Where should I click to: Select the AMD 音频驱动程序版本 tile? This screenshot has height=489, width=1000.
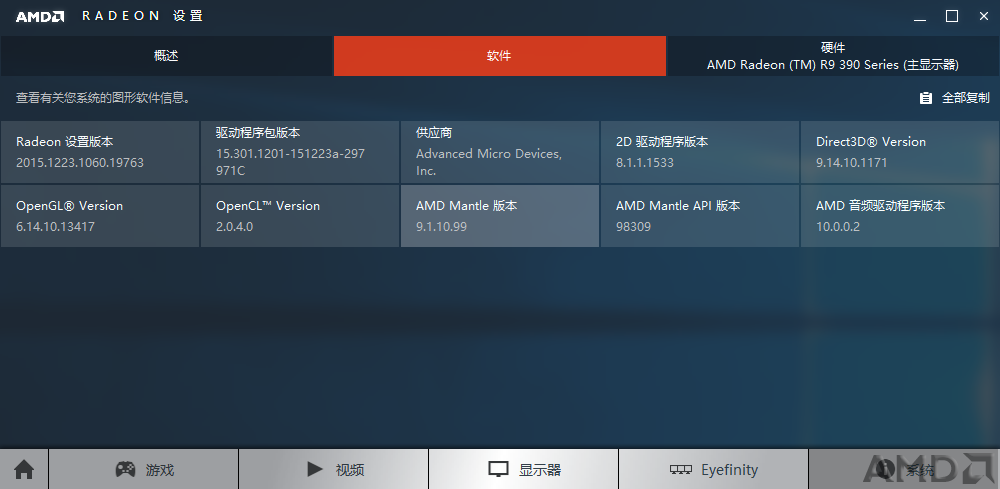(900, 216)
